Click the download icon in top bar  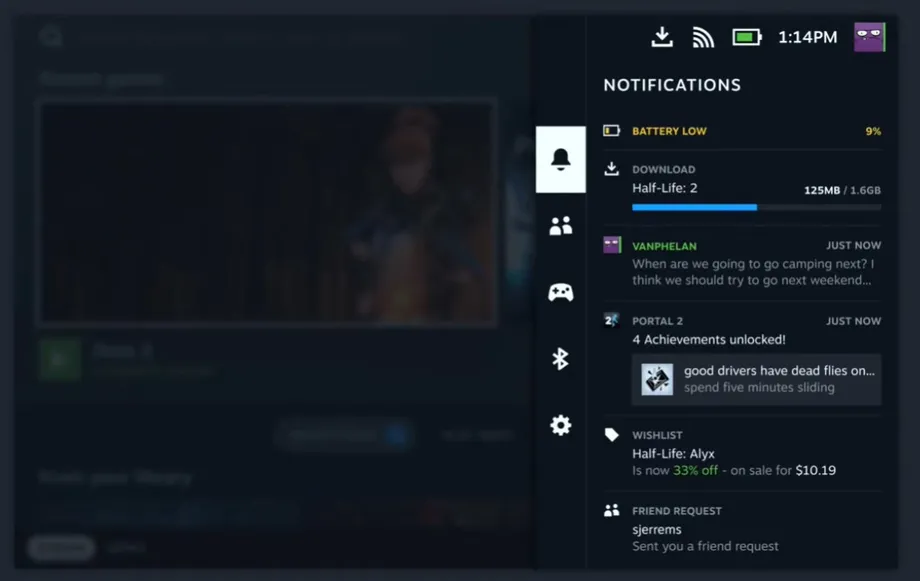pos(661,37)
